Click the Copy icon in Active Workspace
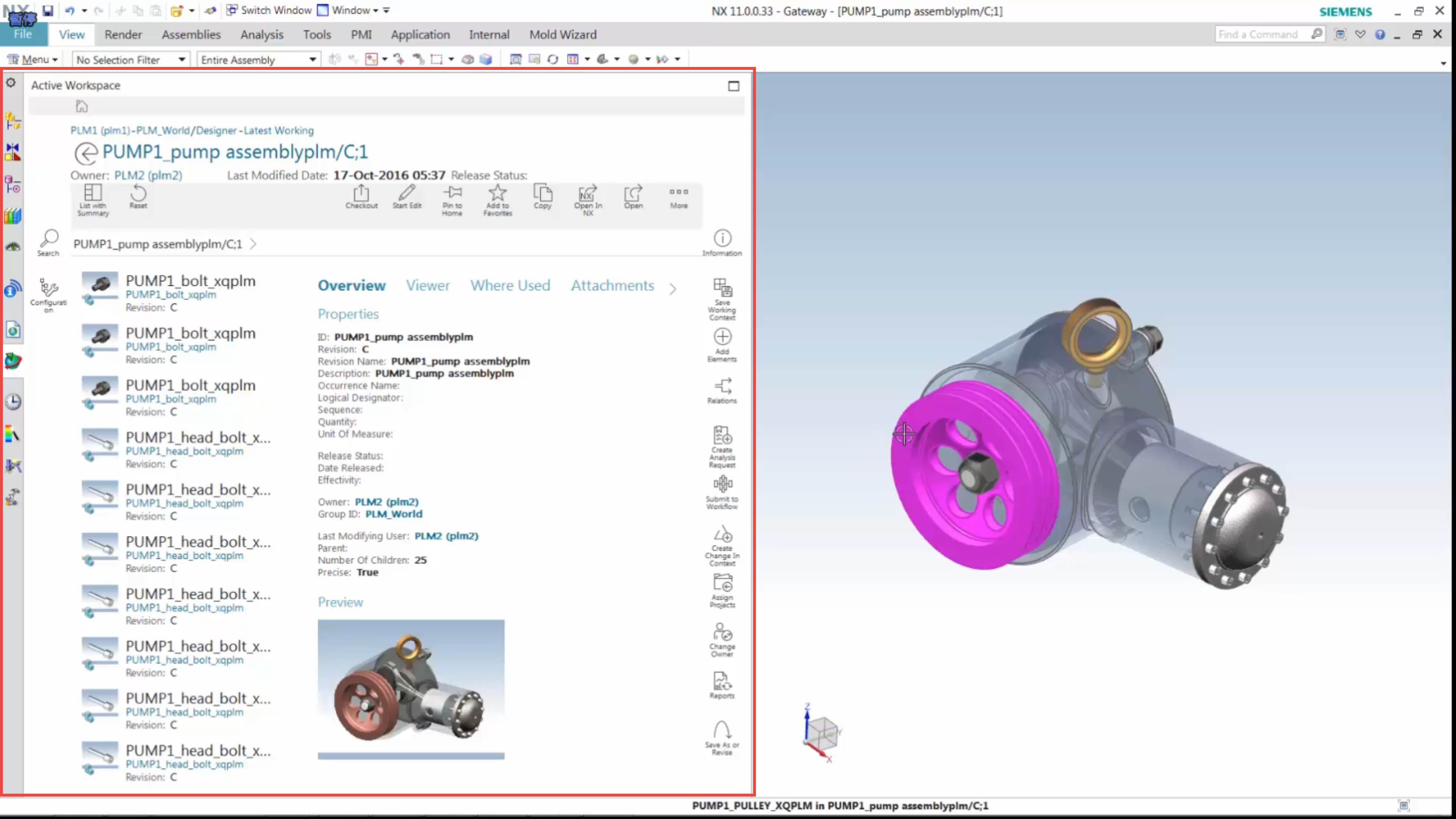 pos(543,197)
